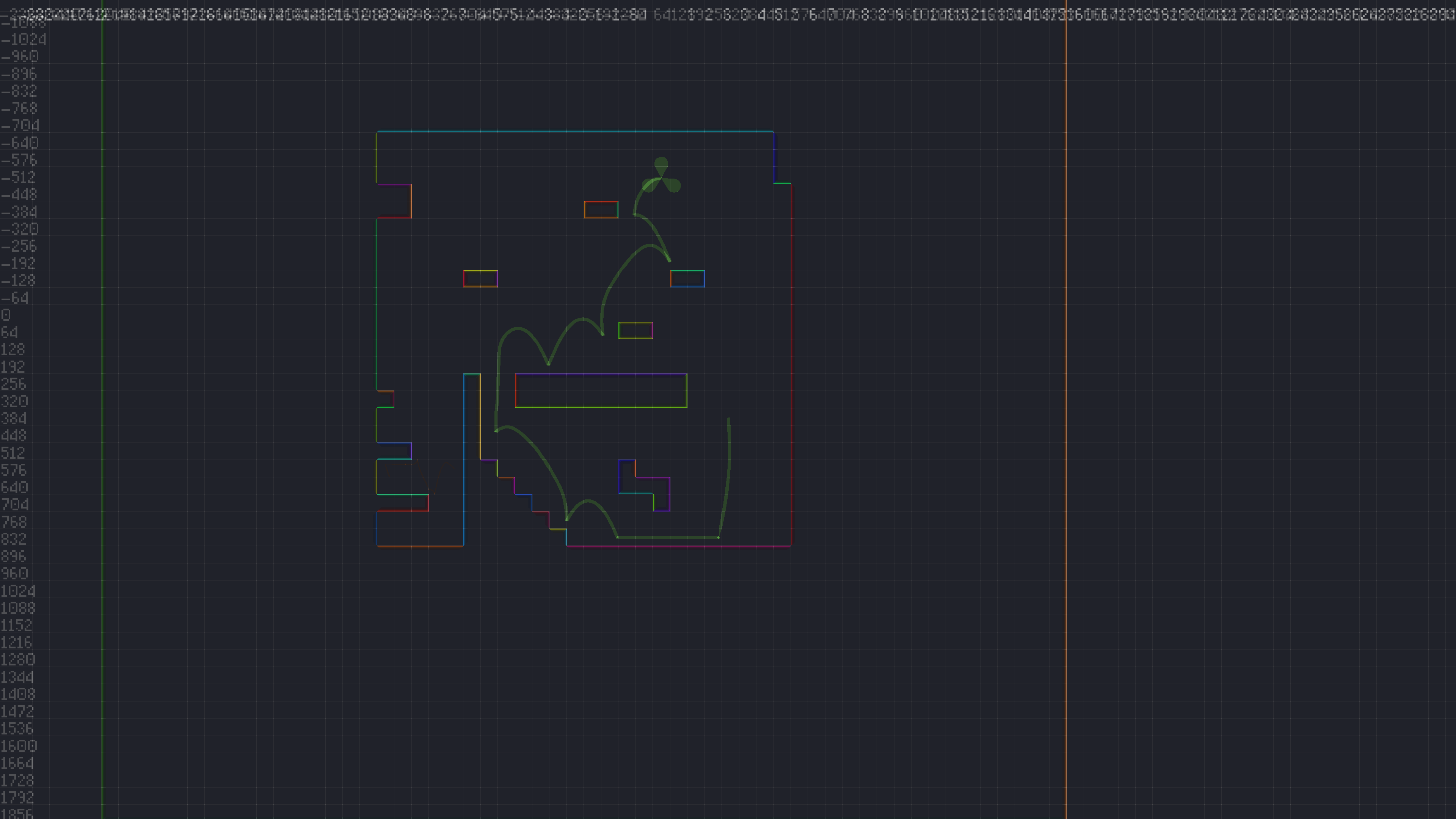Click the -320 label on vertical ruler
Viewport: 1456px width, 819px height.
20,229
